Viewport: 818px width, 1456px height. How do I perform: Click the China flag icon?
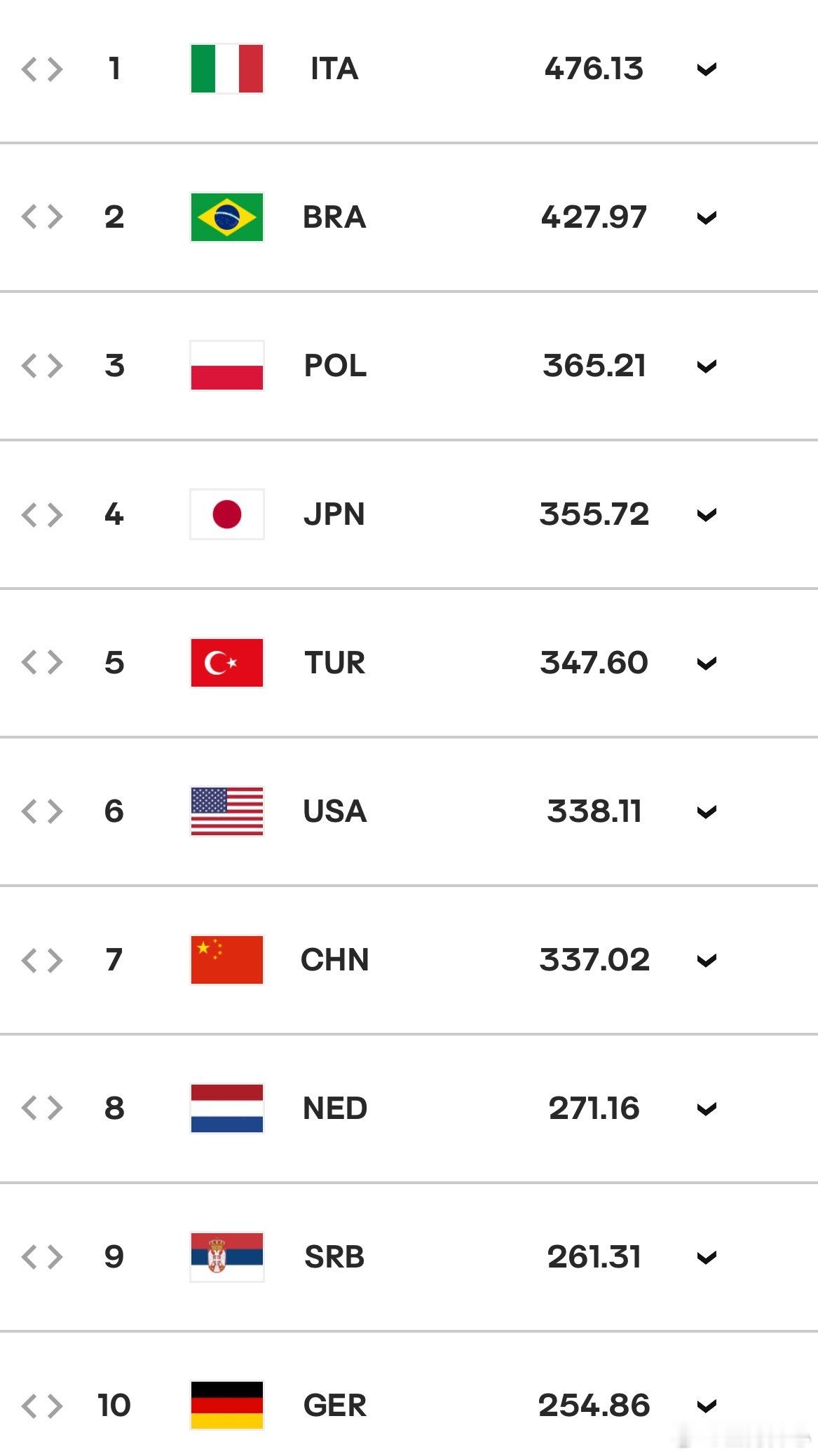[227, 960]
